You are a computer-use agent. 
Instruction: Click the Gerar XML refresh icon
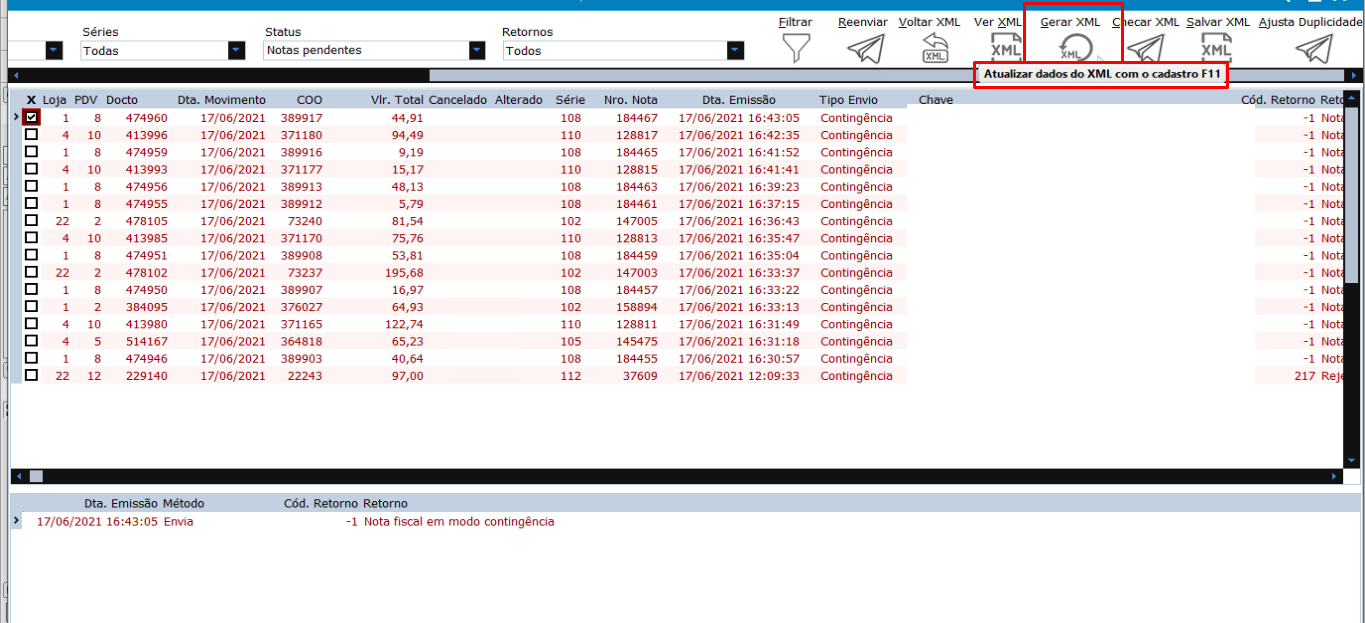(x=1075, y=48)
